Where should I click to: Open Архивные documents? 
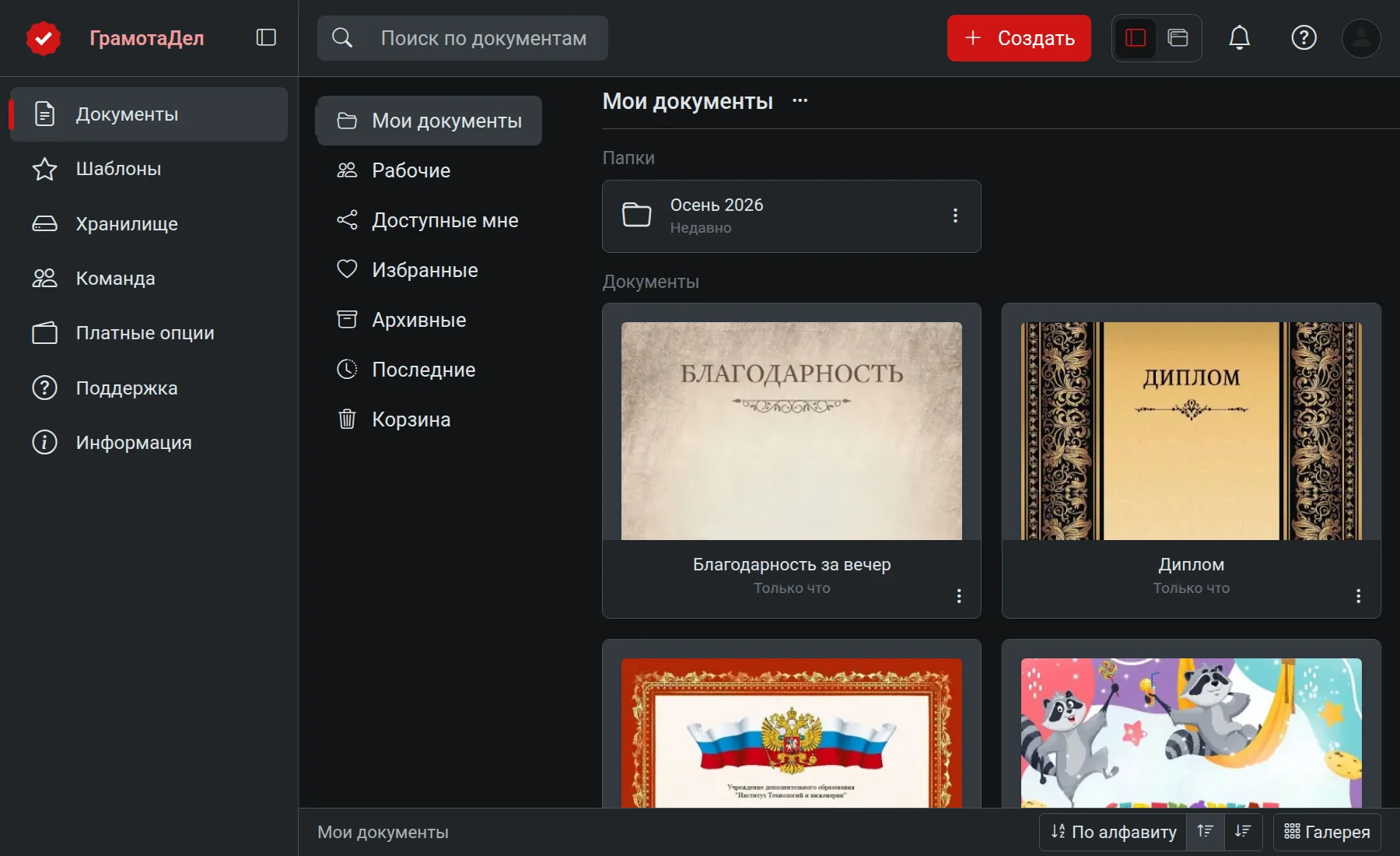pyautogui.click(x=429, y=320)
